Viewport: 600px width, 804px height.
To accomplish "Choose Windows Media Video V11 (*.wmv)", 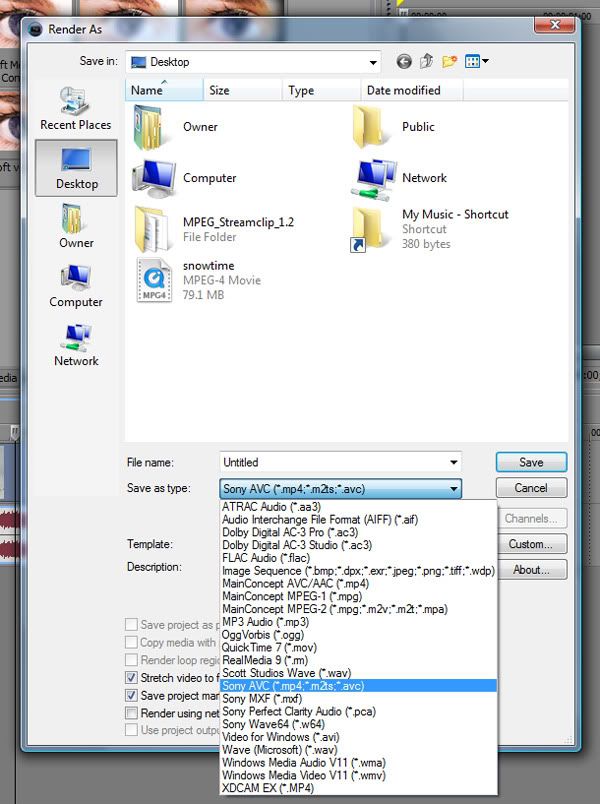I will [x=358, y=775].
